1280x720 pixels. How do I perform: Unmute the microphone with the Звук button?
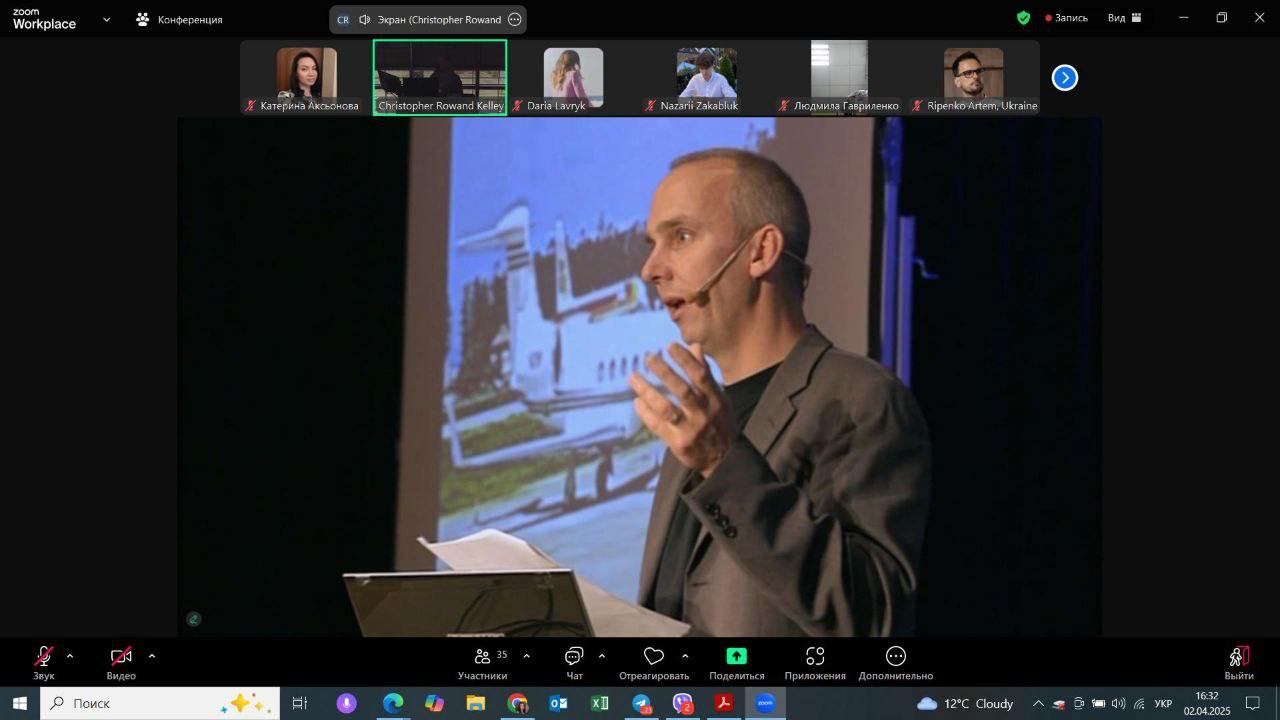click(44, 663)
